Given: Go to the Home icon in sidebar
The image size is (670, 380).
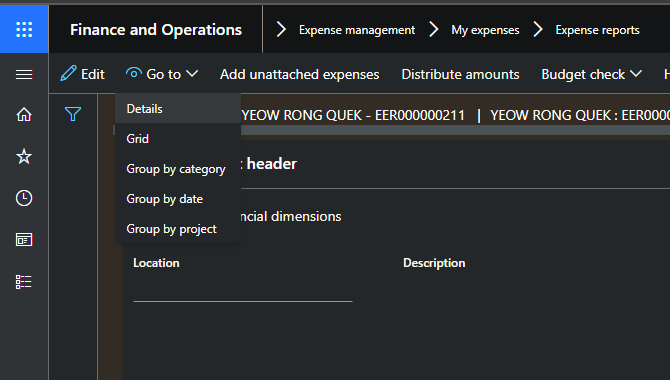Looking at the screenshot, I should [24, 115].
